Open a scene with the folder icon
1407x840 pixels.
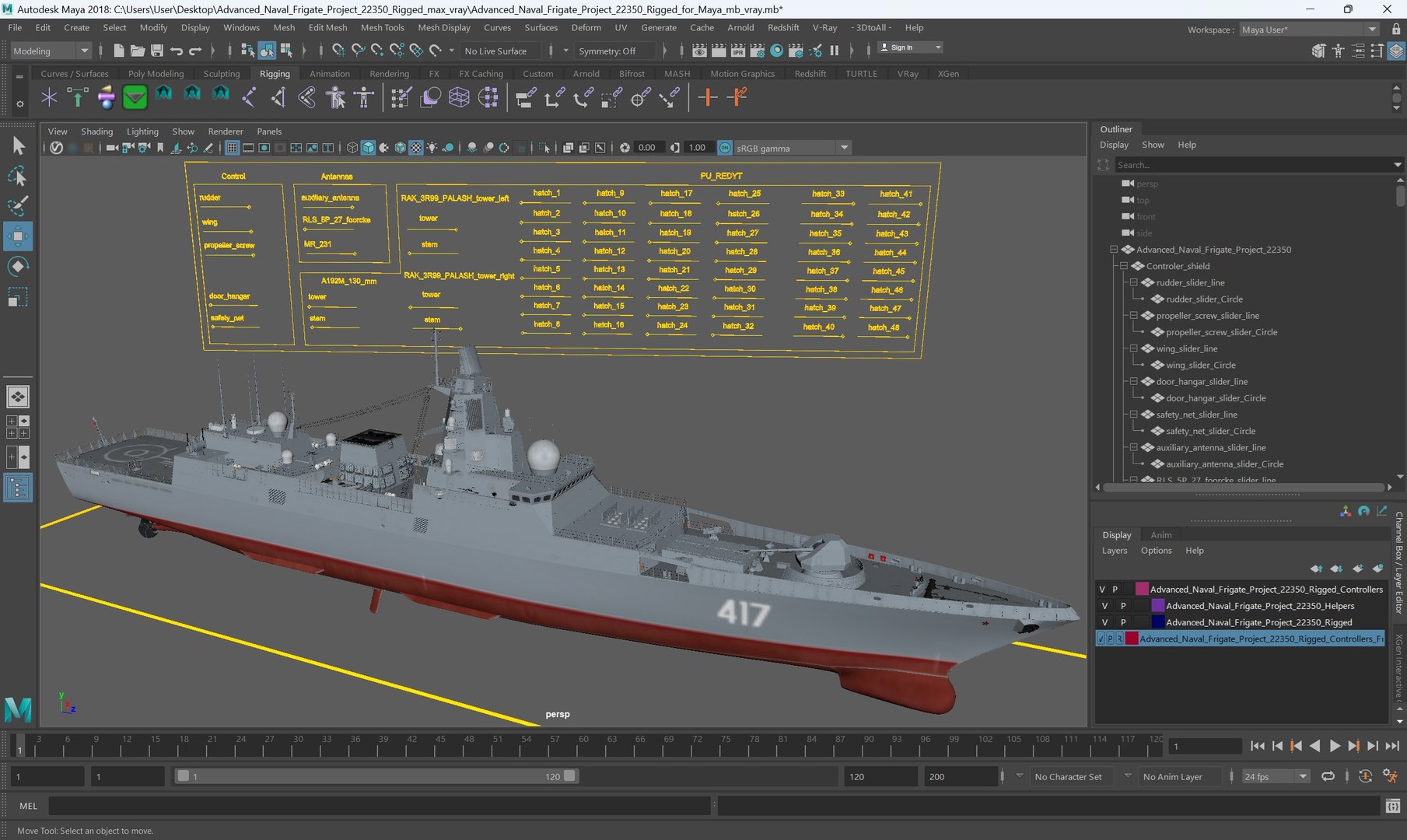tap(138, 51)
